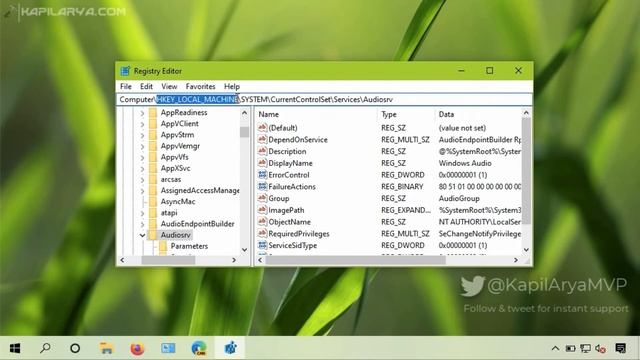Select the DisplayName value name
Viewport: 640px width, 360px height.
pyautogui.click(x=290, y=163)
